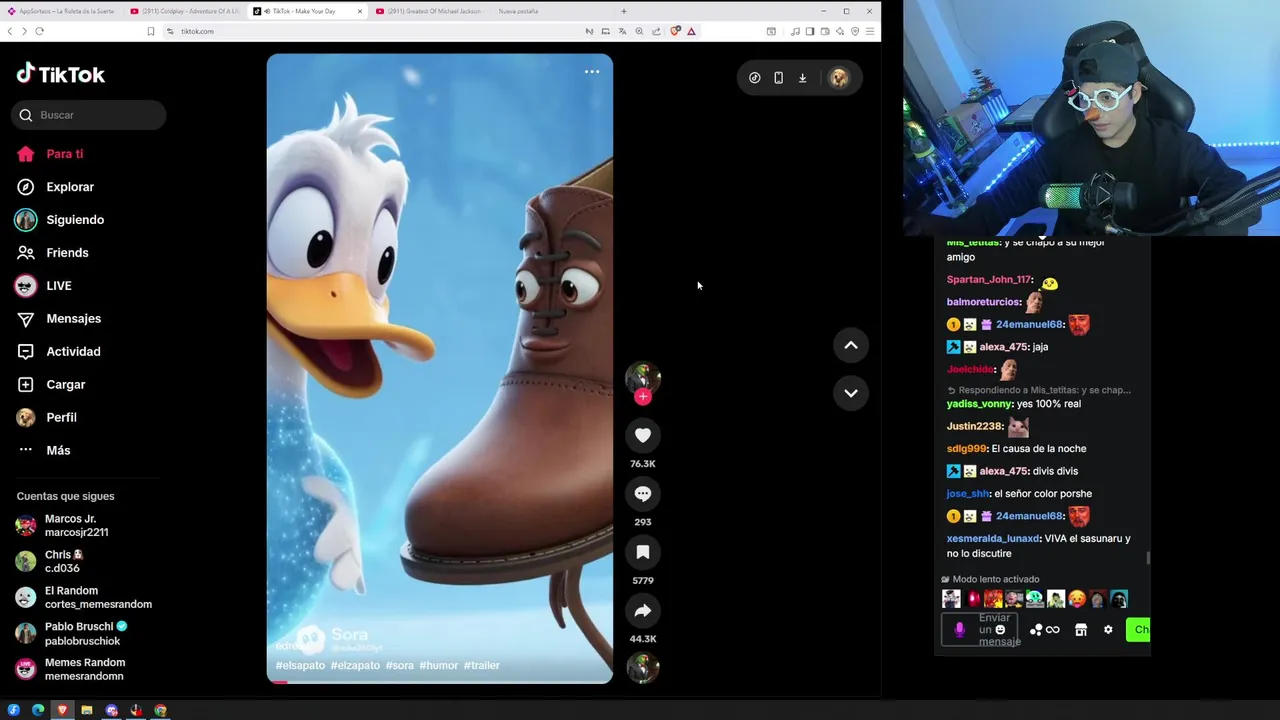Share the video with arrow icon

(643, 611)
